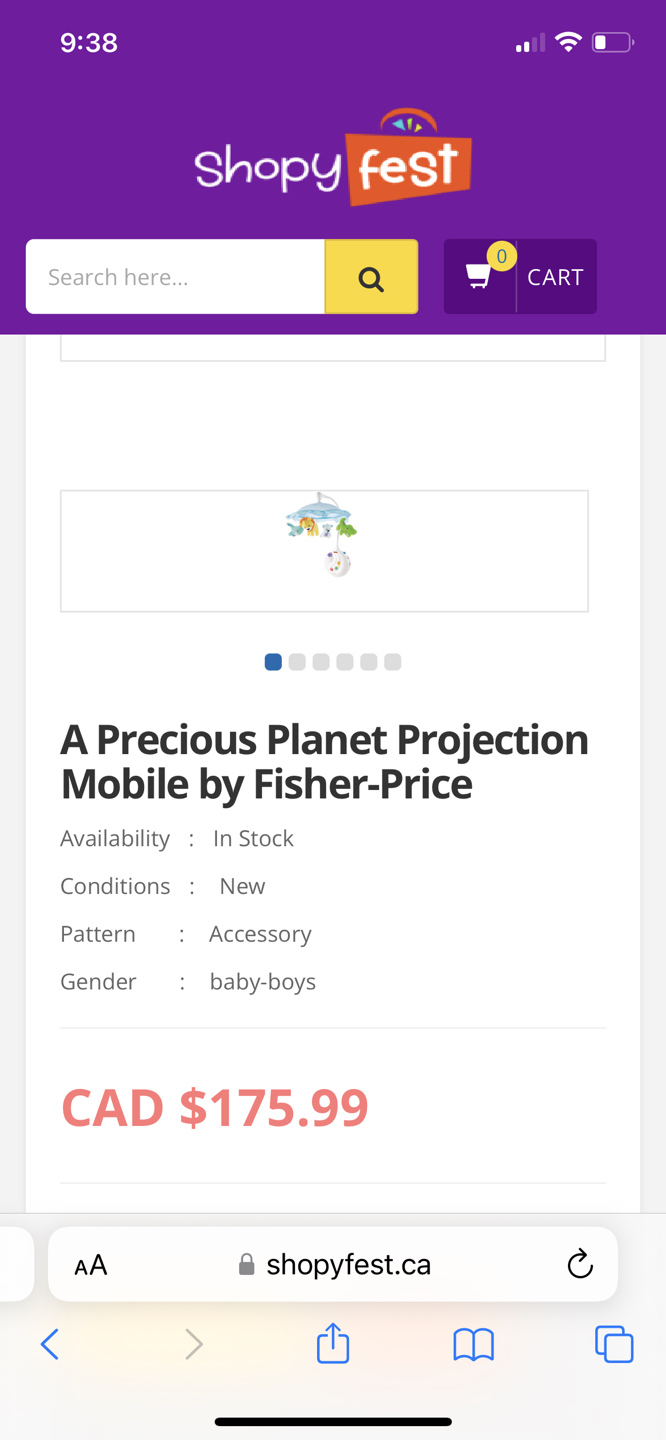Open the AA reader text options
The image size is (666, 1440).
tap(91, 1265)
